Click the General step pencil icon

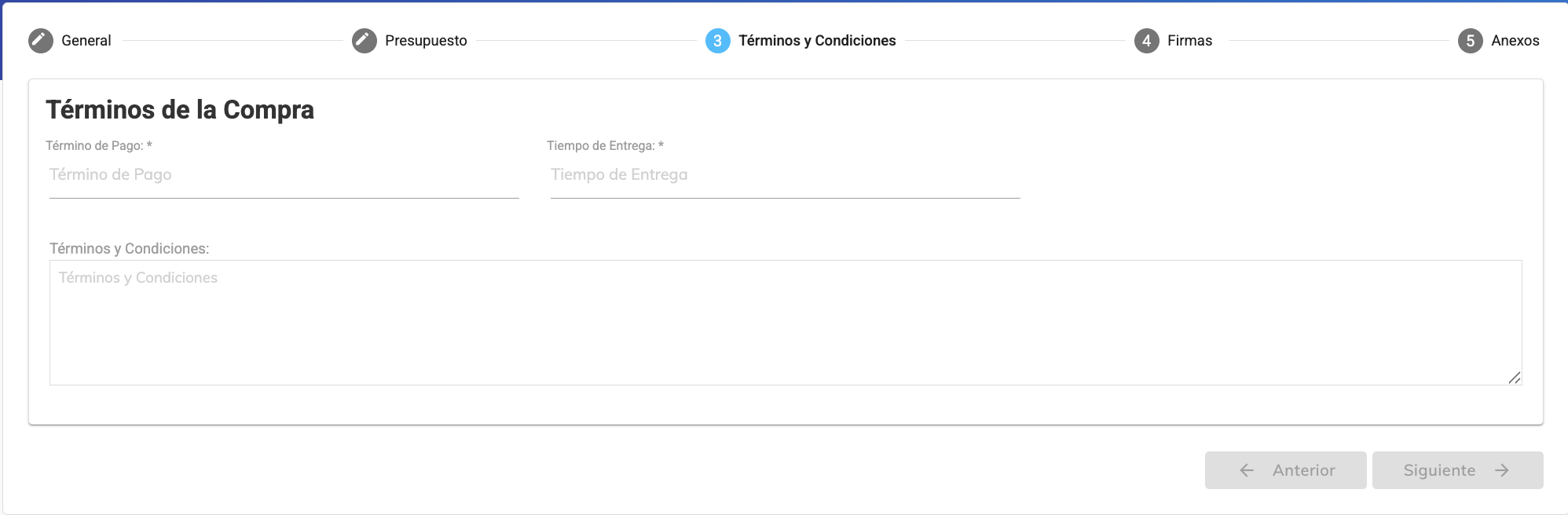pyautogui.click(x=41, y=41)
